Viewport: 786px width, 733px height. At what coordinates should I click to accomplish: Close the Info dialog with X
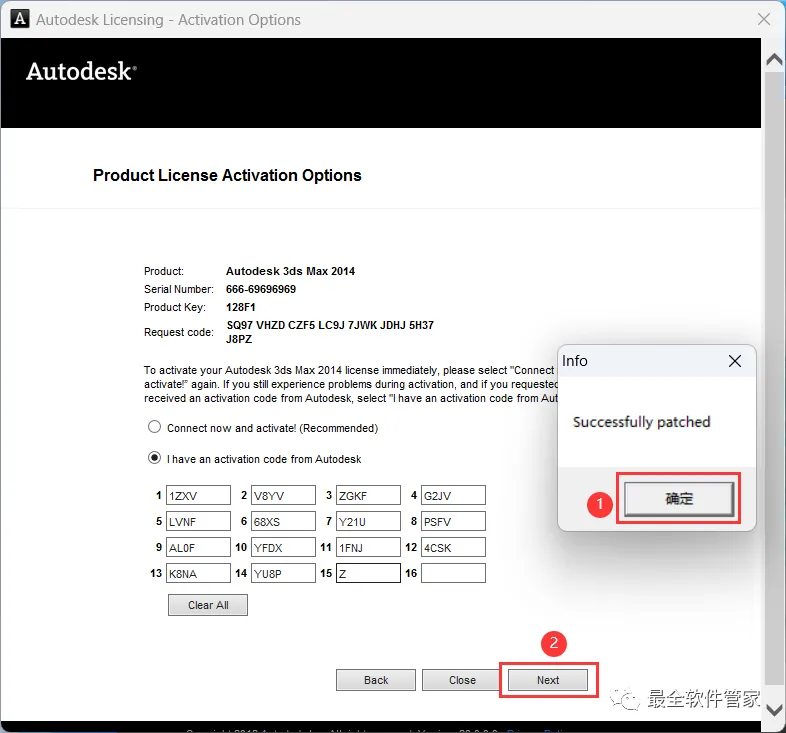pos(735,361)
